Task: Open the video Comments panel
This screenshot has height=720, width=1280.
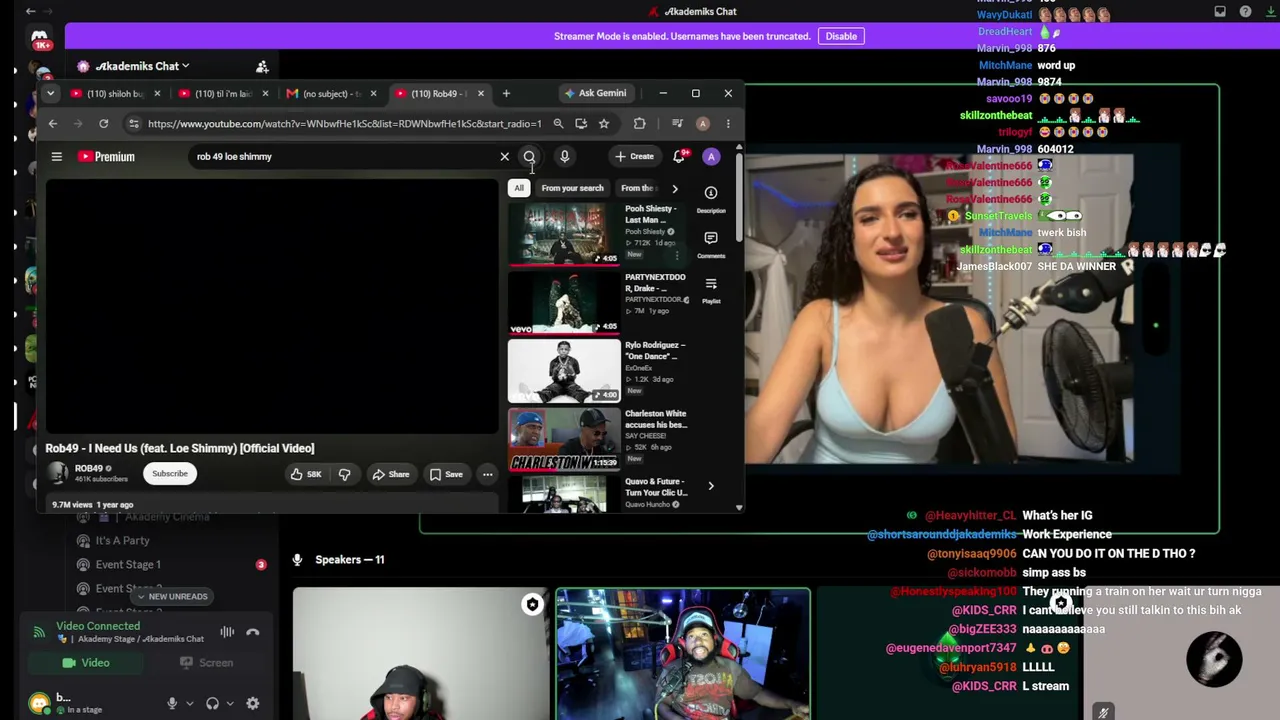Action: (x=711, y=243)
